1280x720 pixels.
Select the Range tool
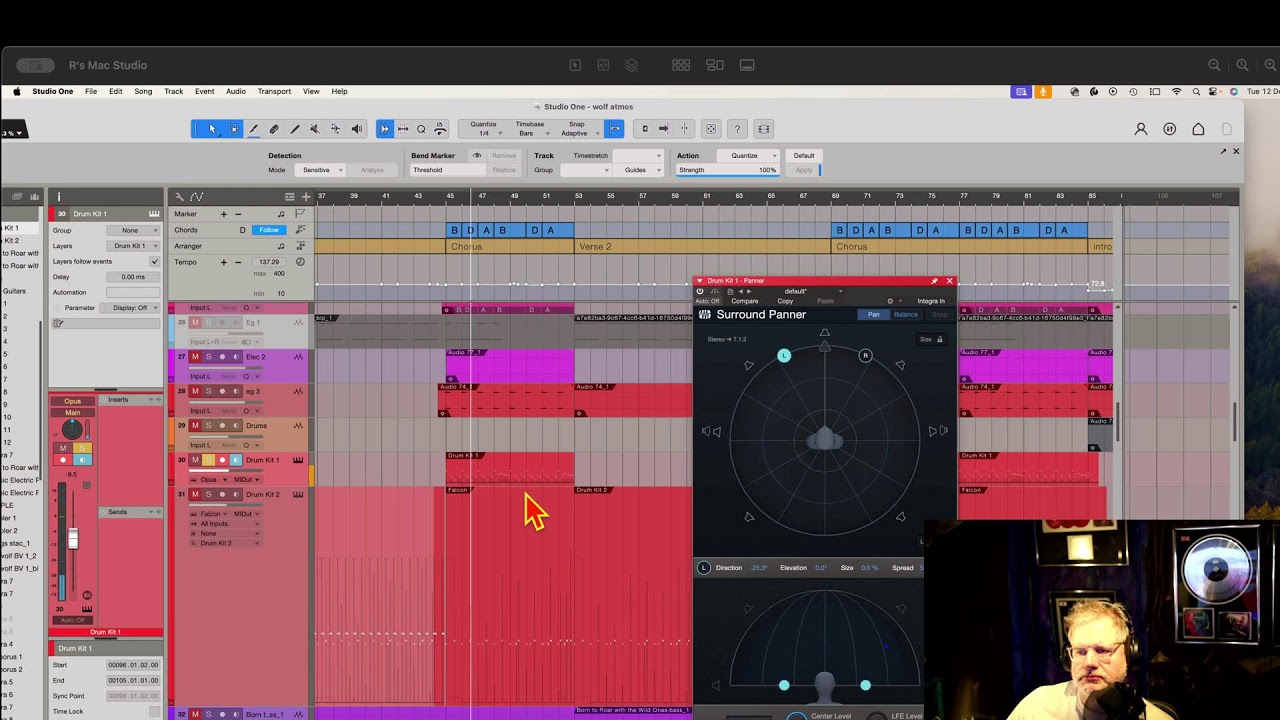coord(233,129)
